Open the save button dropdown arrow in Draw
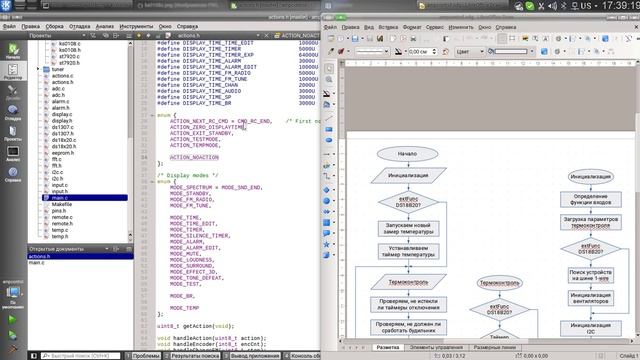640x360 pixels. point(362,39)
